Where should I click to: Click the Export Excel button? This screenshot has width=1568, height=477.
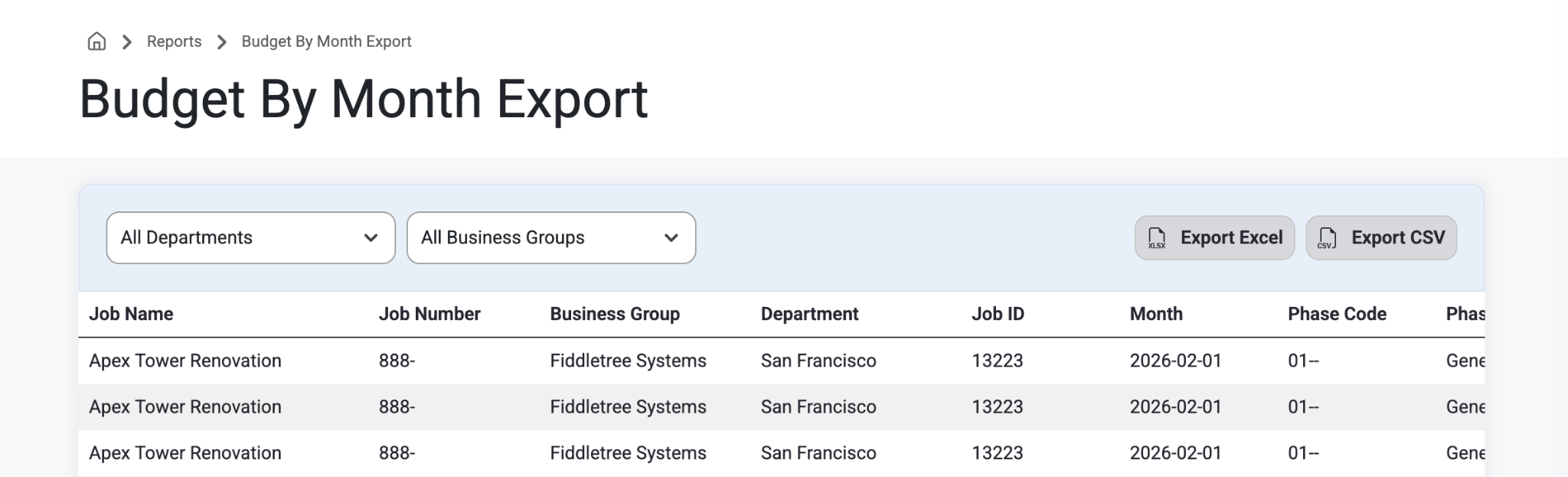point(1214,238)
